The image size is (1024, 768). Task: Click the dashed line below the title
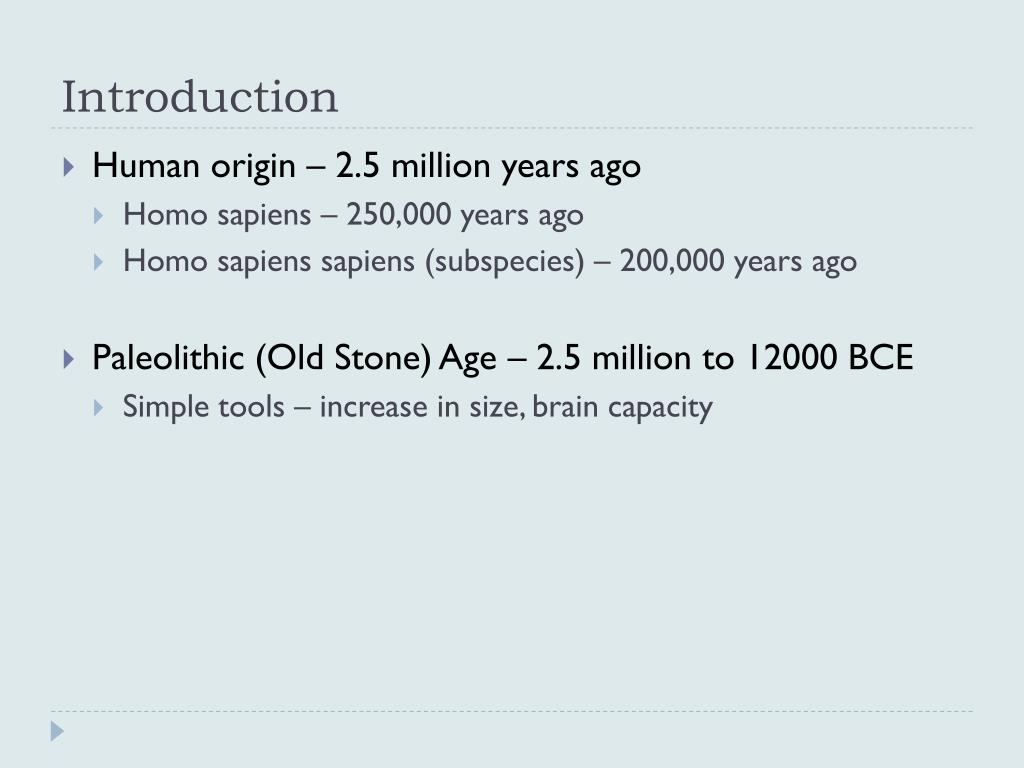[512, 128]
